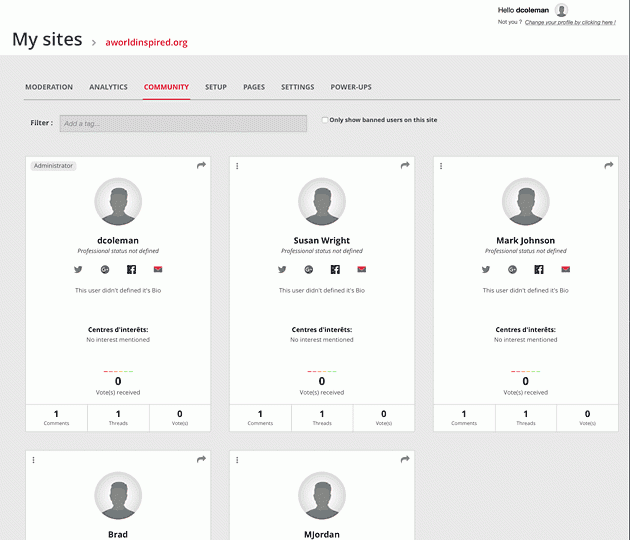Click the share arrow on dcoleman's card
Viewport: 630px width, 540px height.
click(x=201, y=165)
